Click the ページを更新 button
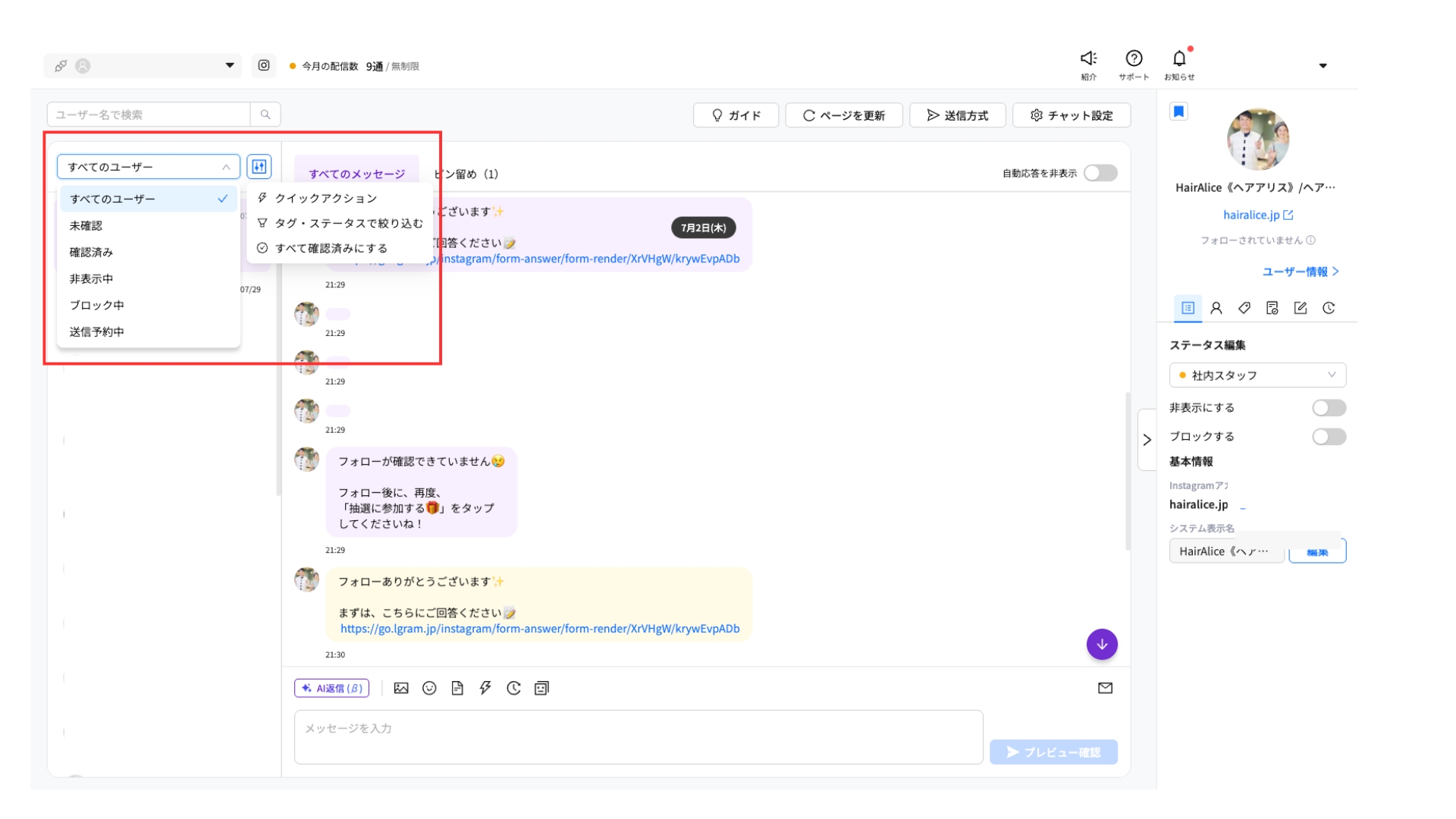The height and width of the screenshot is (819, 1456). 844,115
